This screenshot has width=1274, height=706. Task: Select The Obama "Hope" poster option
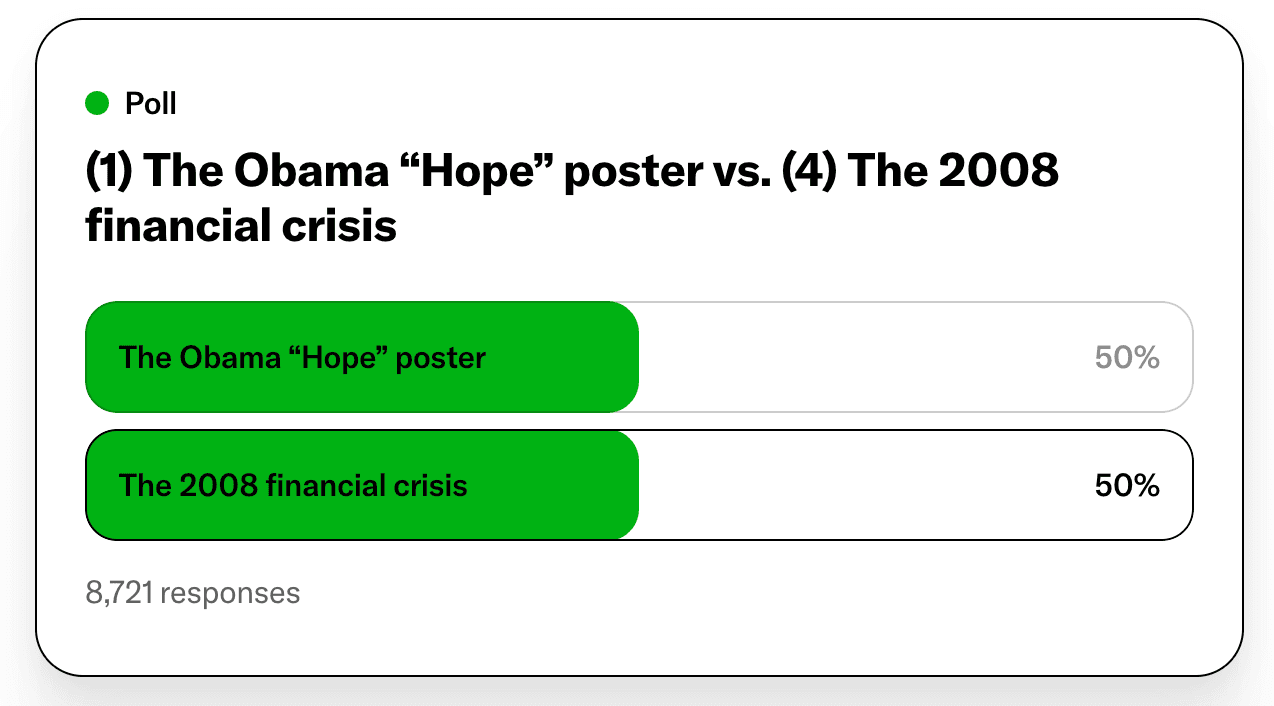click(x=639, y=357)
